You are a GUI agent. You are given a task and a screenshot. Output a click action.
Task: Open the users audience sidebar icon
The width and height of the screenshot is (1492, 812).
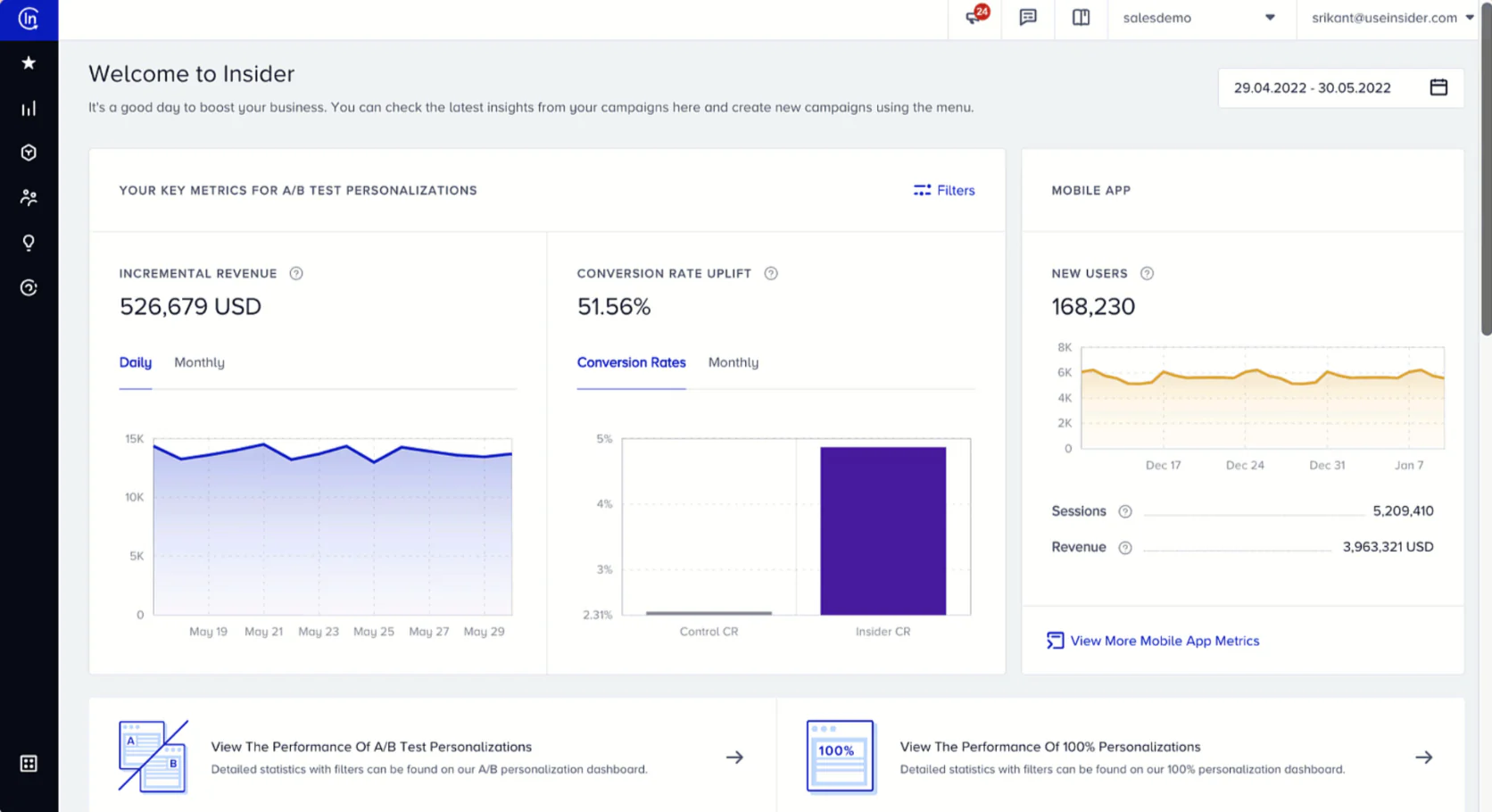click(29, 197)
